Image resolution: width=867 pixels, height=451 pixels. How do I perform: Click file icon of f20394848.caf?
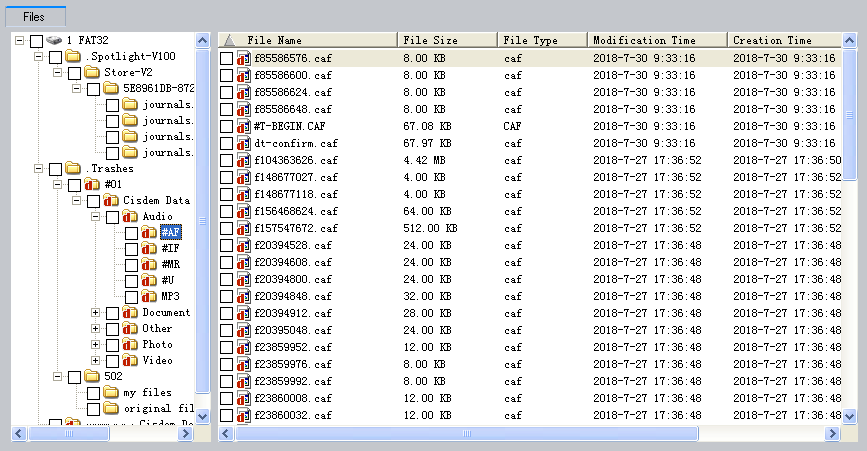coord(244,296)
